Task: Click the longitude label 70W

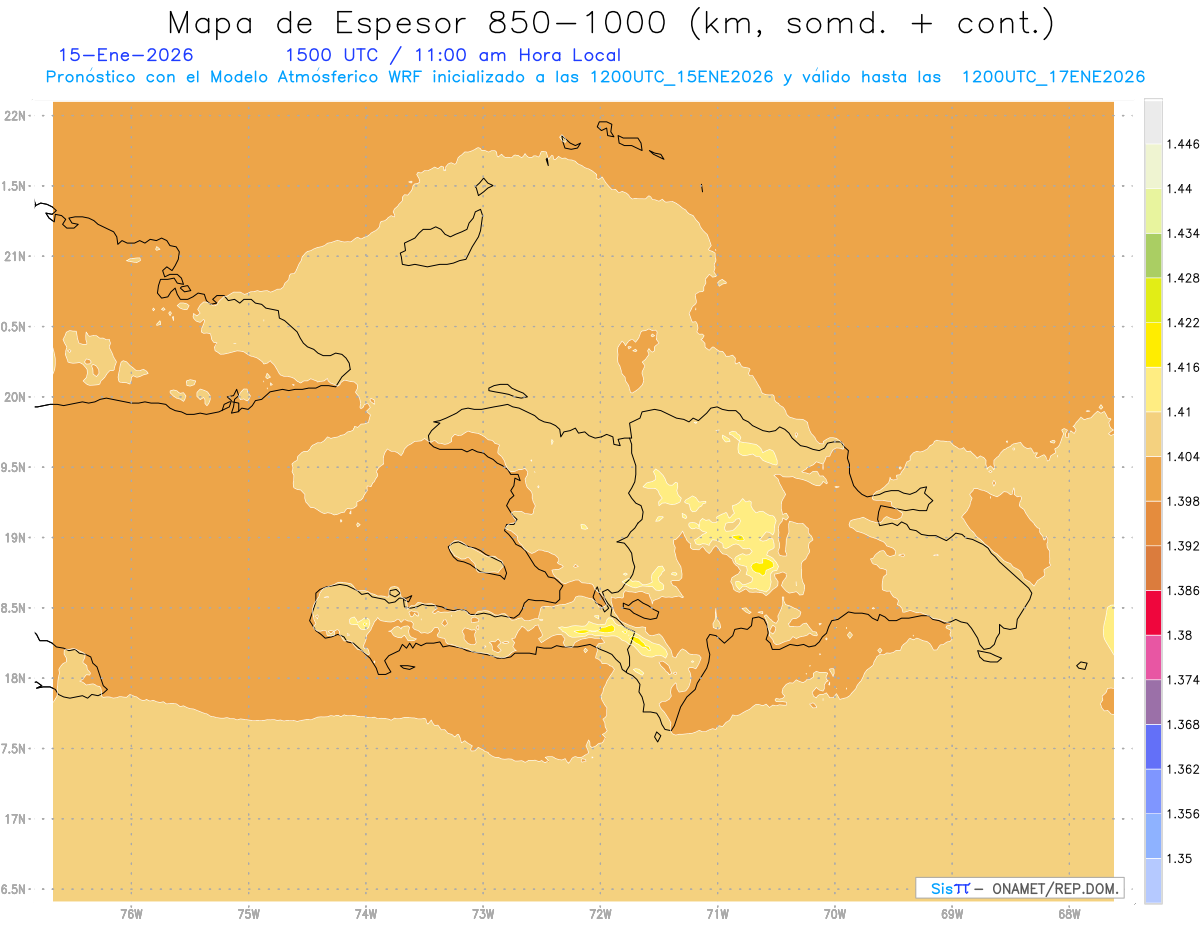Action: pos(835,913)
